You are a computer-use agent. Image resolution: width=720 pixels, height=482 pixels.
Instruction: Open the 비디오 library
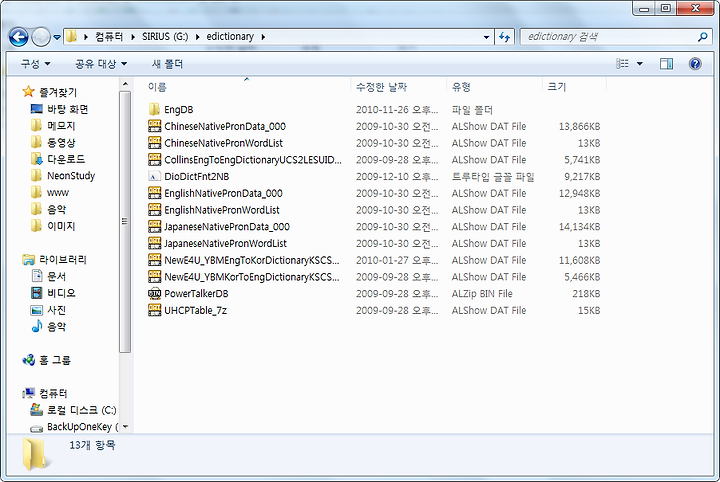(x=61, y=293)
